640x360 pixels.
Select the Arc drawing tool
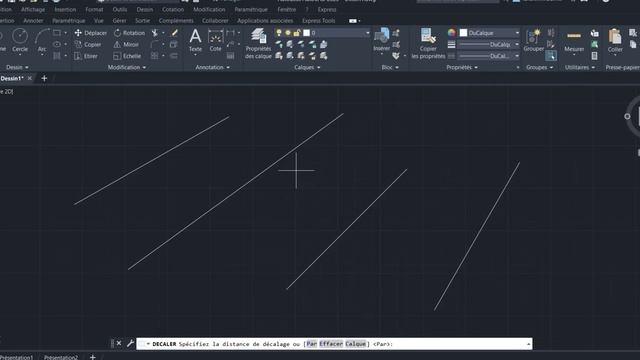[x=42, y=40]
